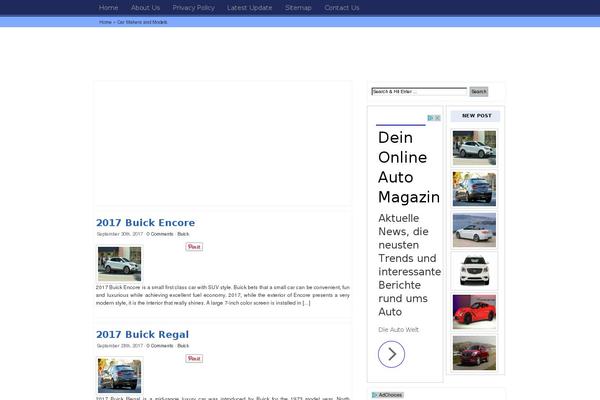600x400 pixels.
Task: Open the Buick Encore post thumbnail image
Action: [119, 264]
